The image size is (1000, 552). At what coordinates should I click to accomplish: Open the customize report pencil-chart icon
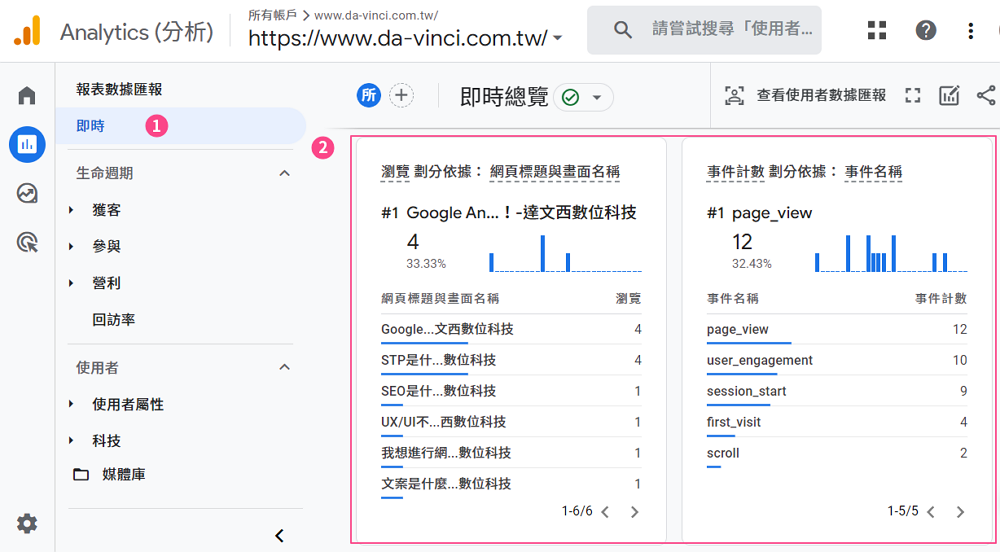949,96
